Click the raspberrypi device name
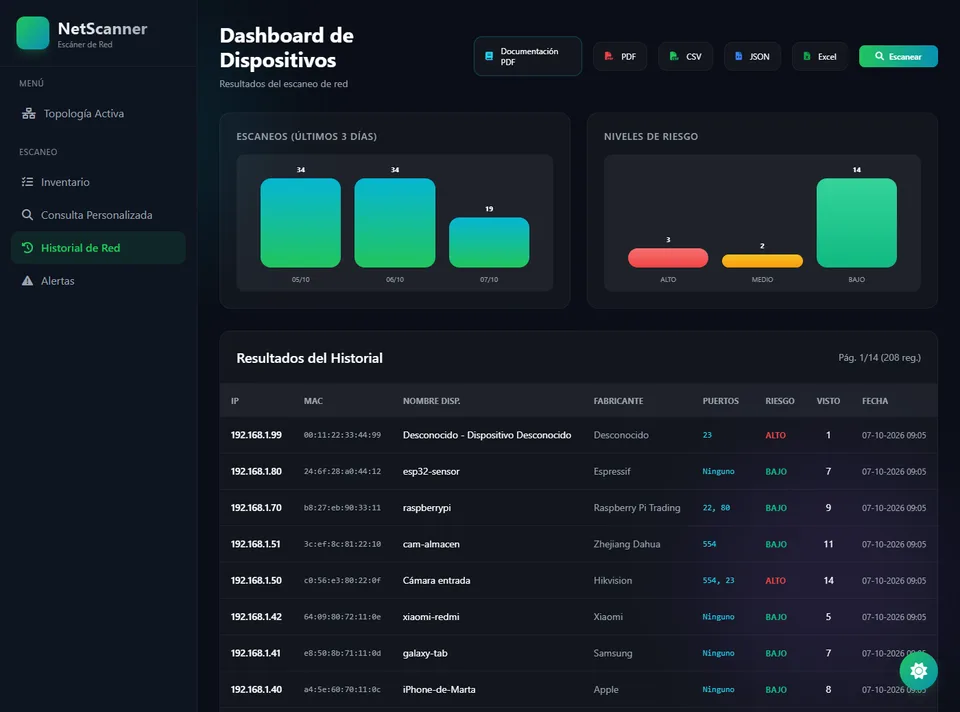 coord(427,508)
